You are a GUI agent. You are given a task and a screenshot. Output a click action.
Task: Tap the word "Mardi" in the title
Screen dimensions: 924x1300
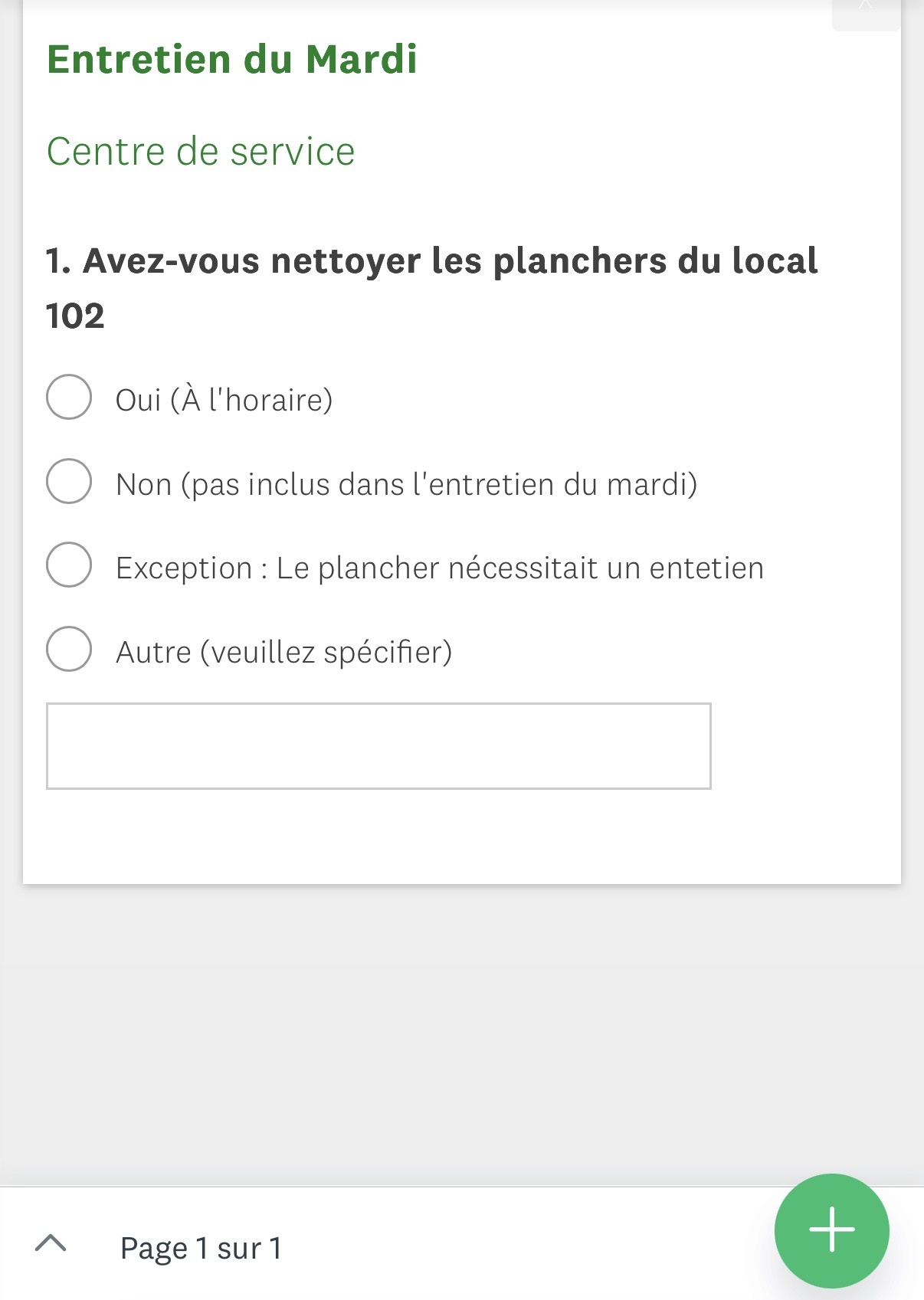(x=361, y=59)
